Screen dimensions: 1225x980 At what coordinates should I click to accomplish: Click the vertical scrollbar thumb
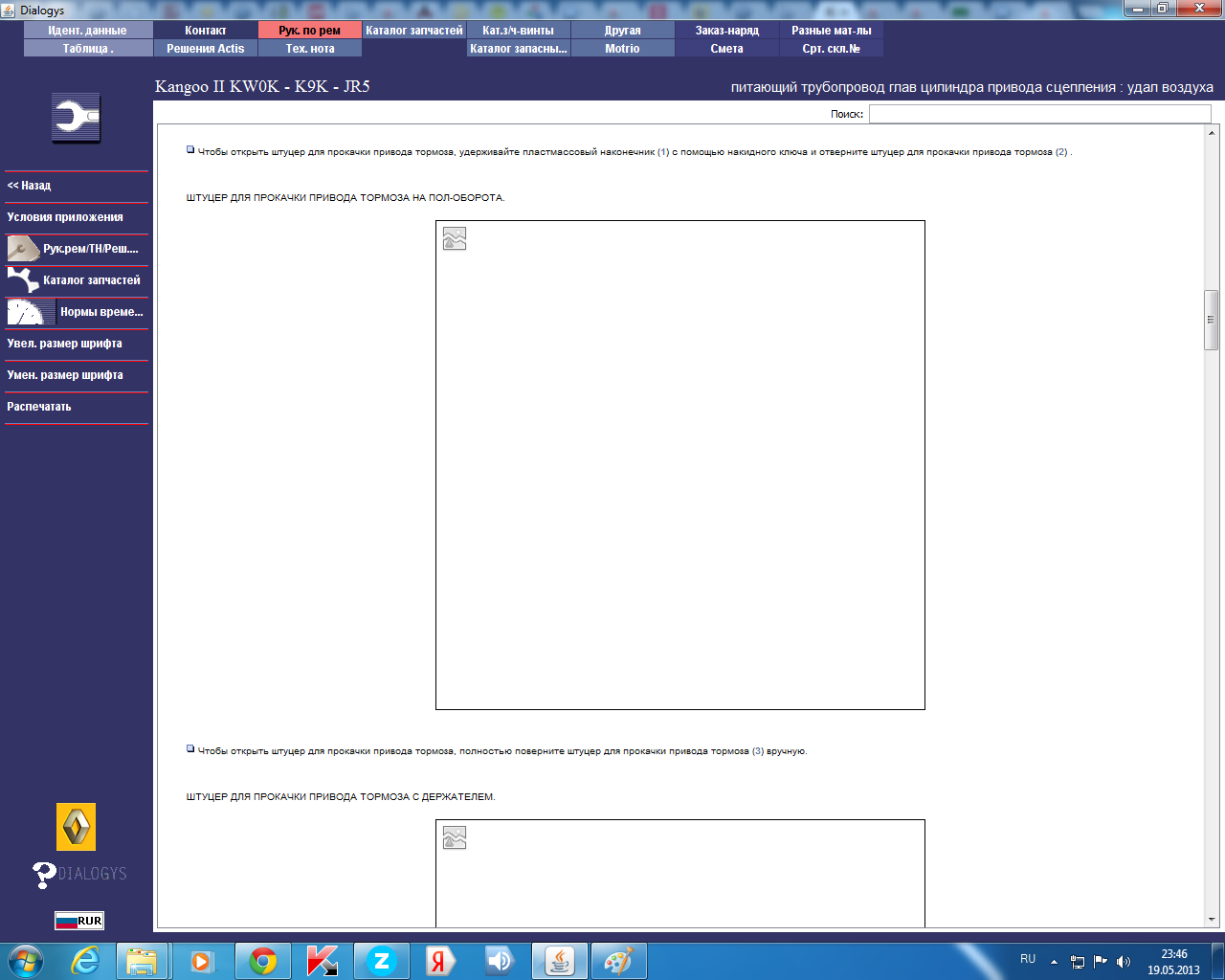1211,320
